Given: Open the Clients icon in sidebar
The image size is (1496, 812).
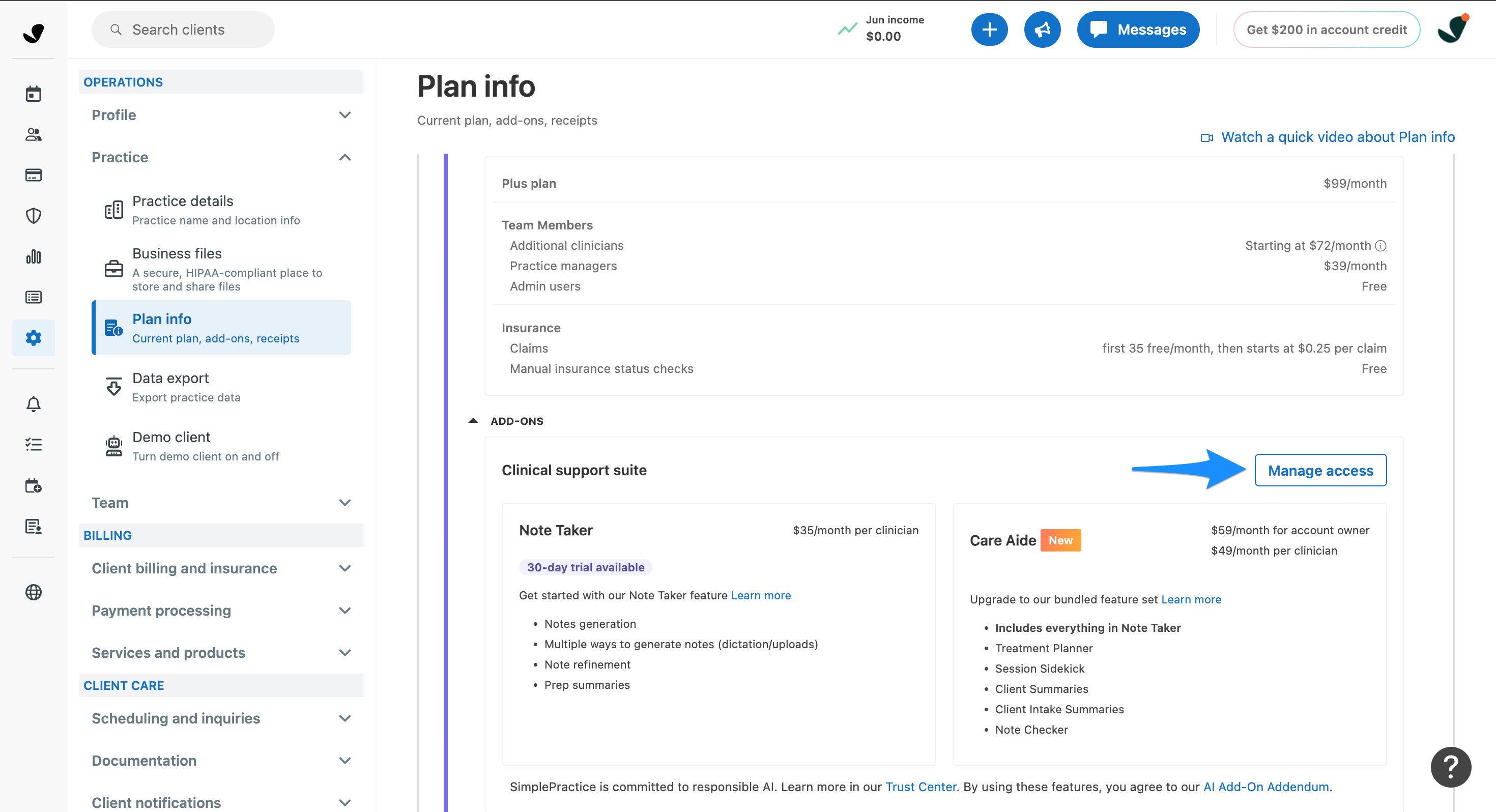Looking at the screenshot, I should [33, 134].
